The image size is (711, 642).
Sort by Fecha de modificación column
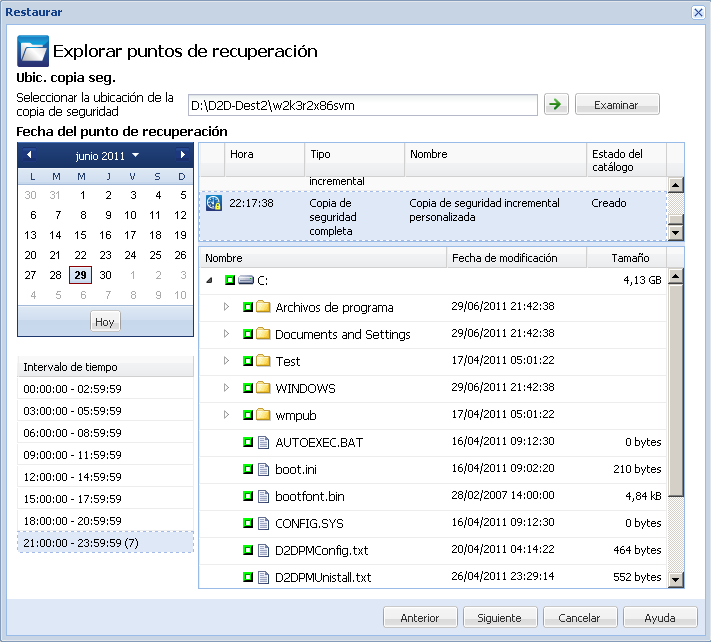coord(515,258)
